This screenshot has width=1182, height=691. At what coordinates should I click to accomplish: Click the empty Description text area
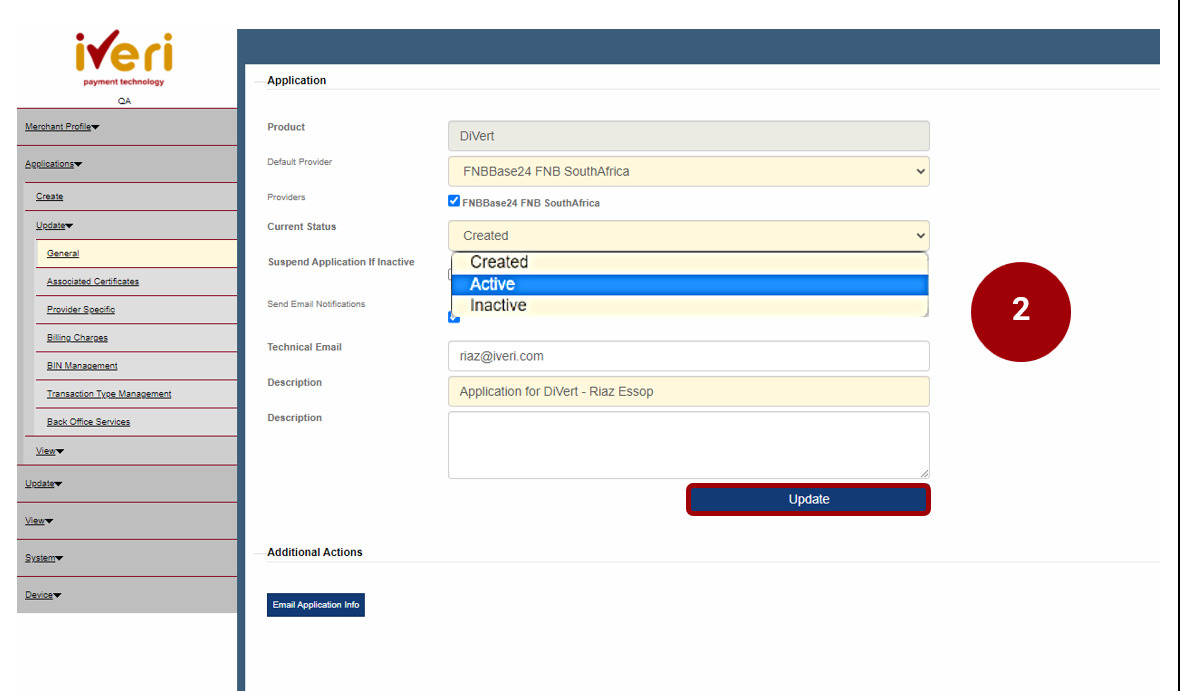point(688,445)
